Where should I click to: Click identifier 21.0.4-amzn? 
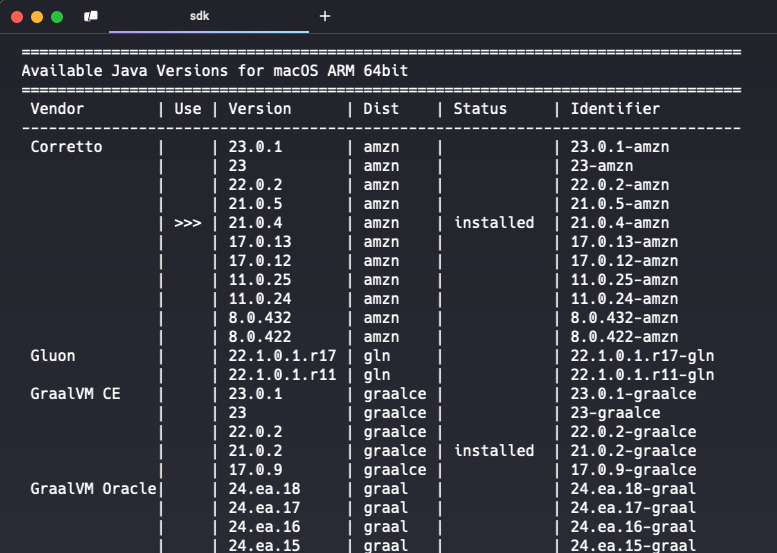(x=619, y=222)
